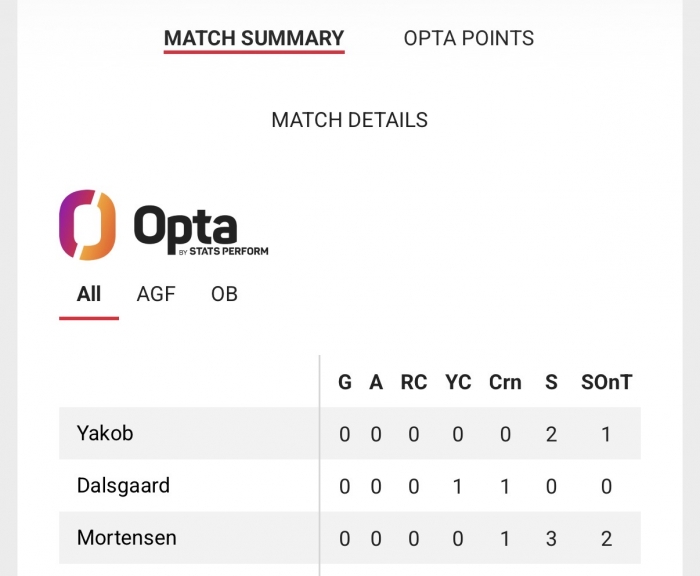Select the player Yakob row
Screen dimensions: 700x576
[x=105, y=434]
